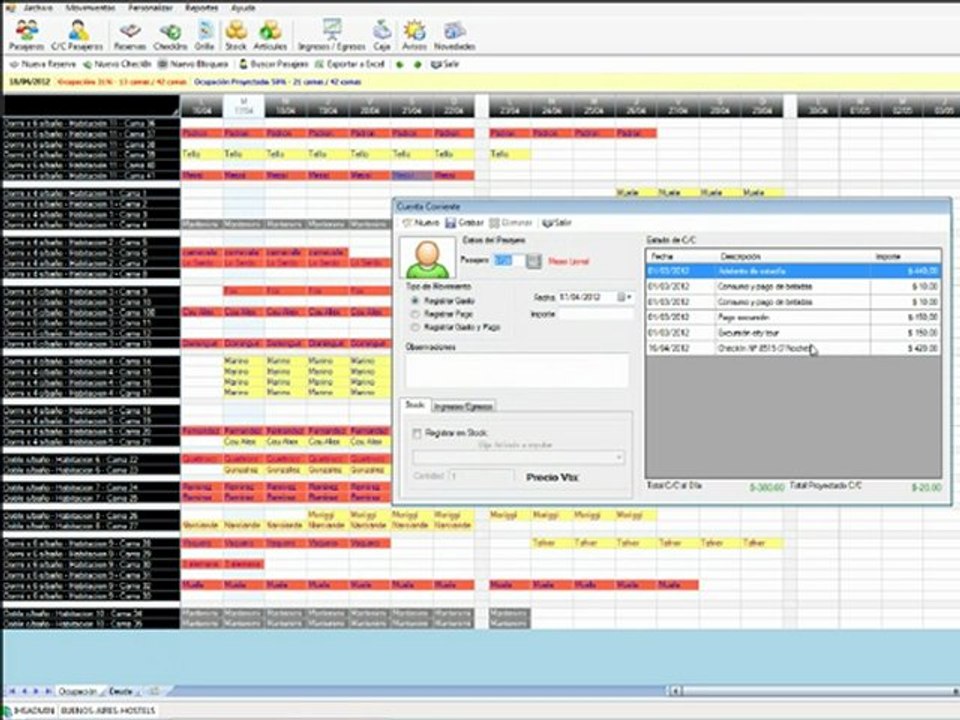Switch to the Ocupación sheet tab
The height and width of the screenshot is (720, 960).
point(78,691)
